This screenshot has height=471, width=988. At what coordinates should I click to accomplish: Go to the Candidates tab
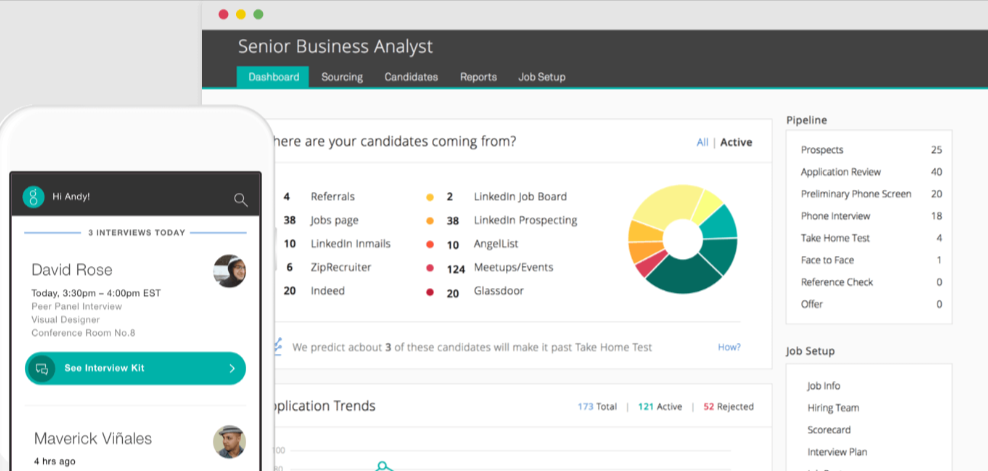411,77
